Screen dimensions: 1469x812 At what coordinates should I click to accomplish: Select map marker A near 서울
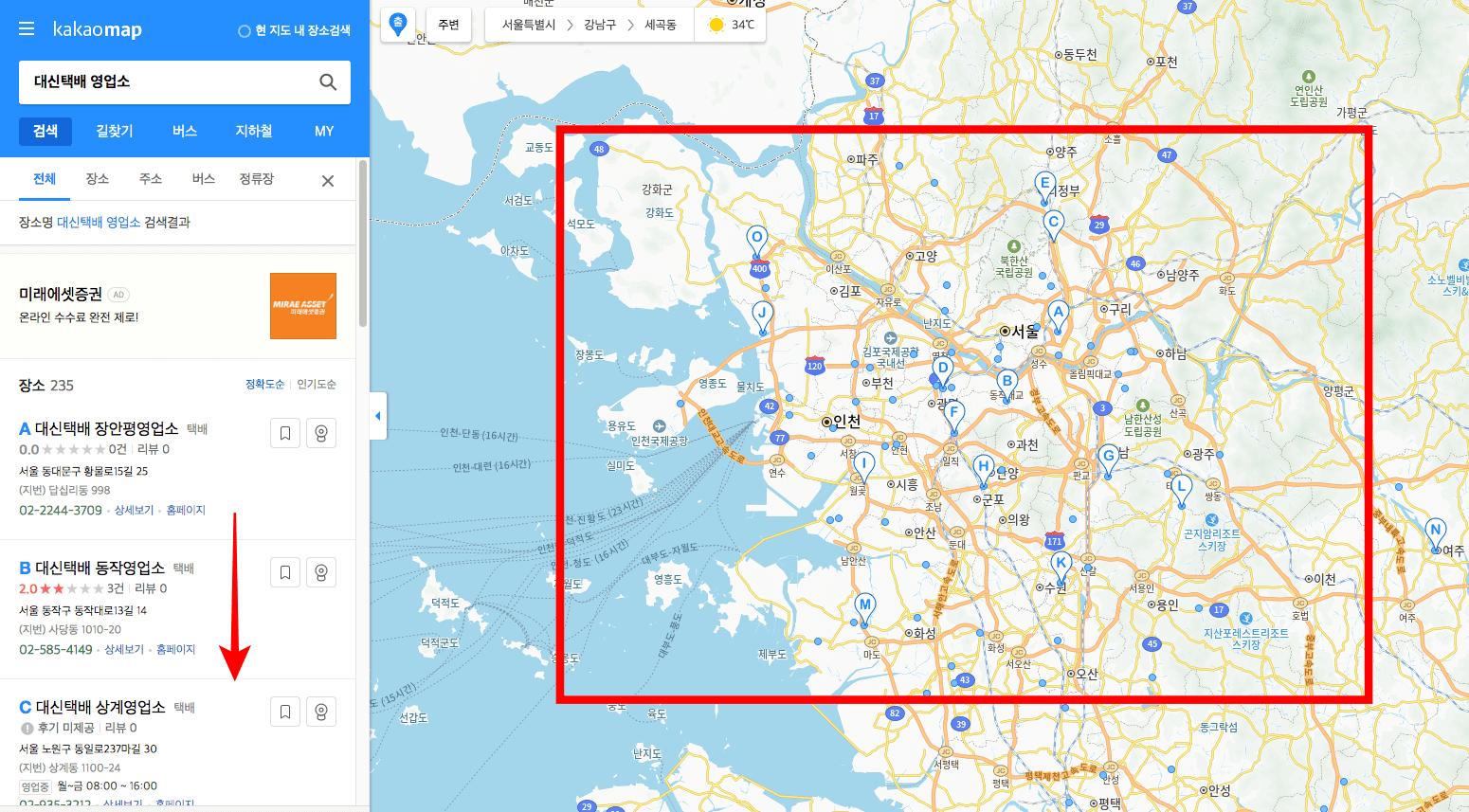click(x=1059, y=316)
